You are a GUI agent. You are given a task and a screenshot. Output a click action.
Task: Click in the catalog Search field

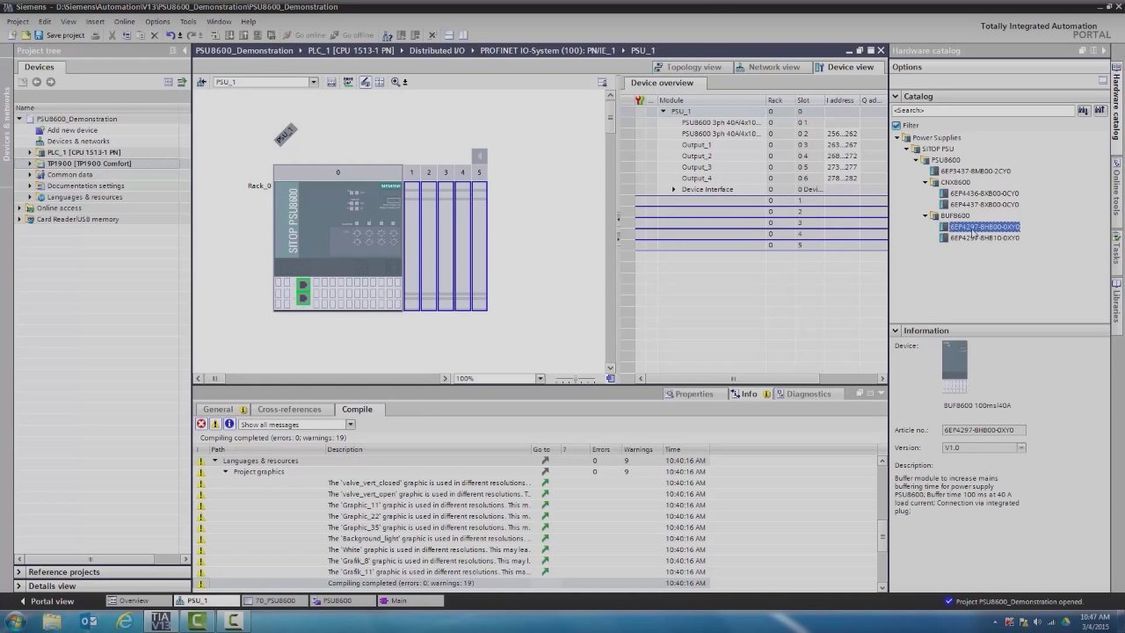point(983,111)
